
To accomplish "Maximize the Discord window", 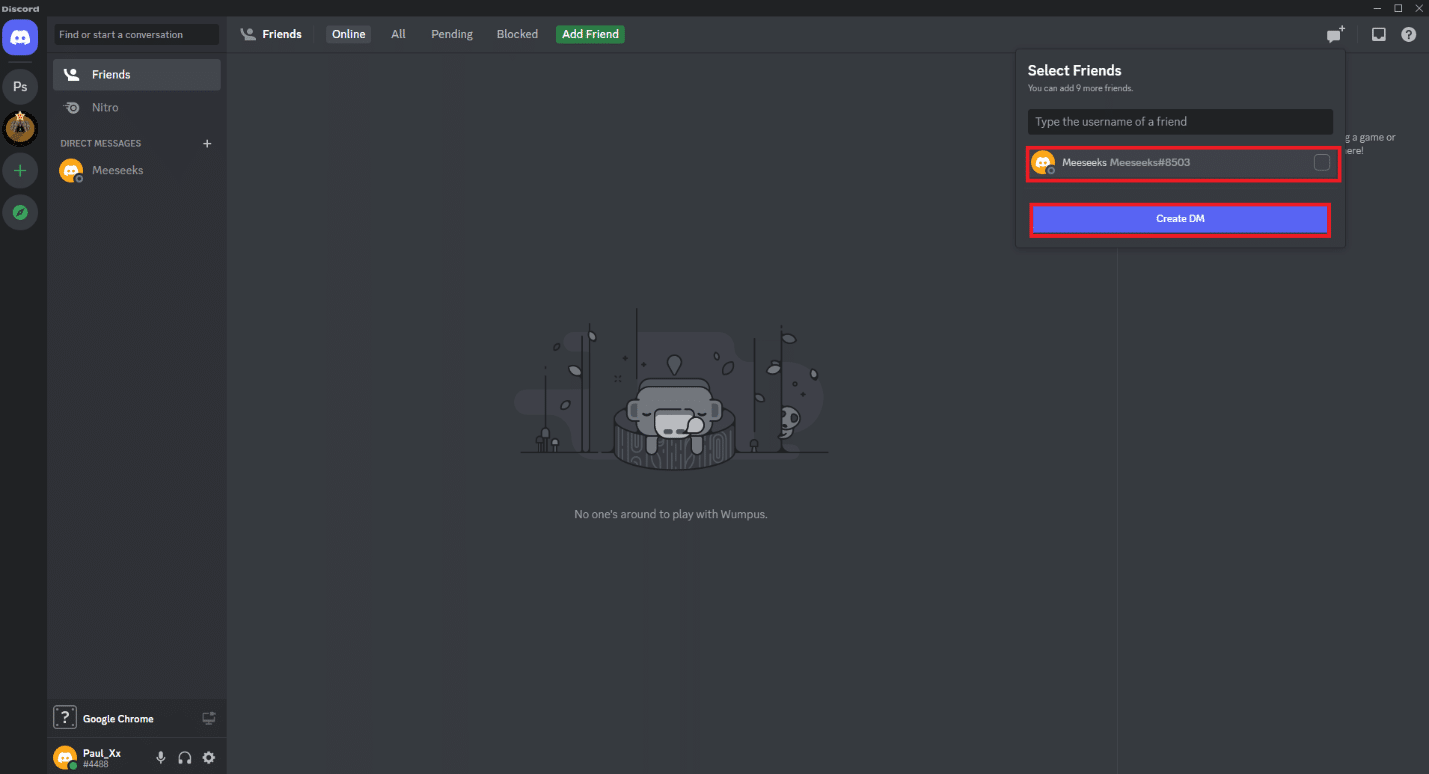I will [1397, 7].
